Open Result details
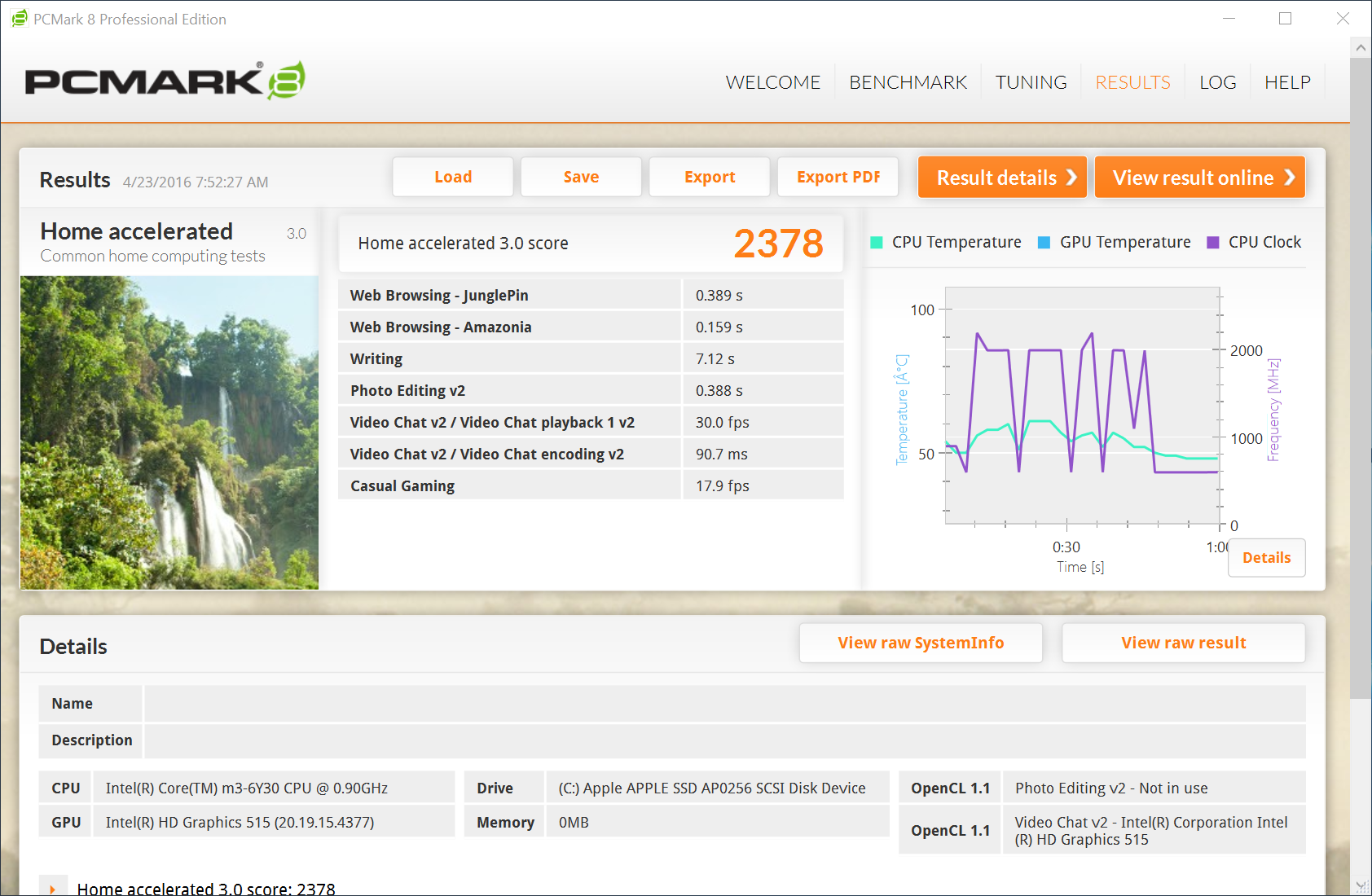The width and height of the screenshot is (1372, 896). 1002,177
